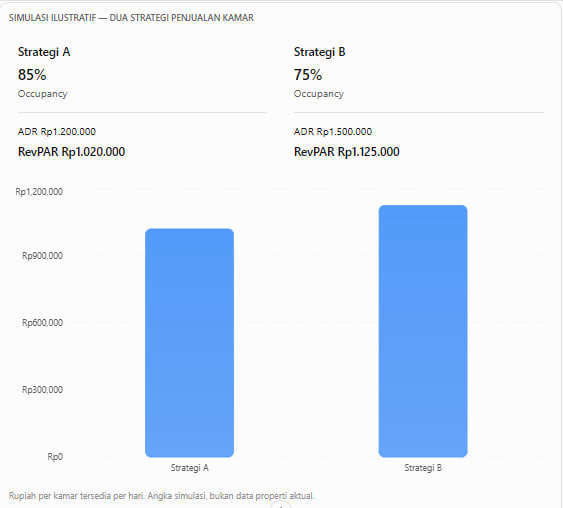
Task: Click ADR Rp1.500.000 label
Action: tap(332, 131)
